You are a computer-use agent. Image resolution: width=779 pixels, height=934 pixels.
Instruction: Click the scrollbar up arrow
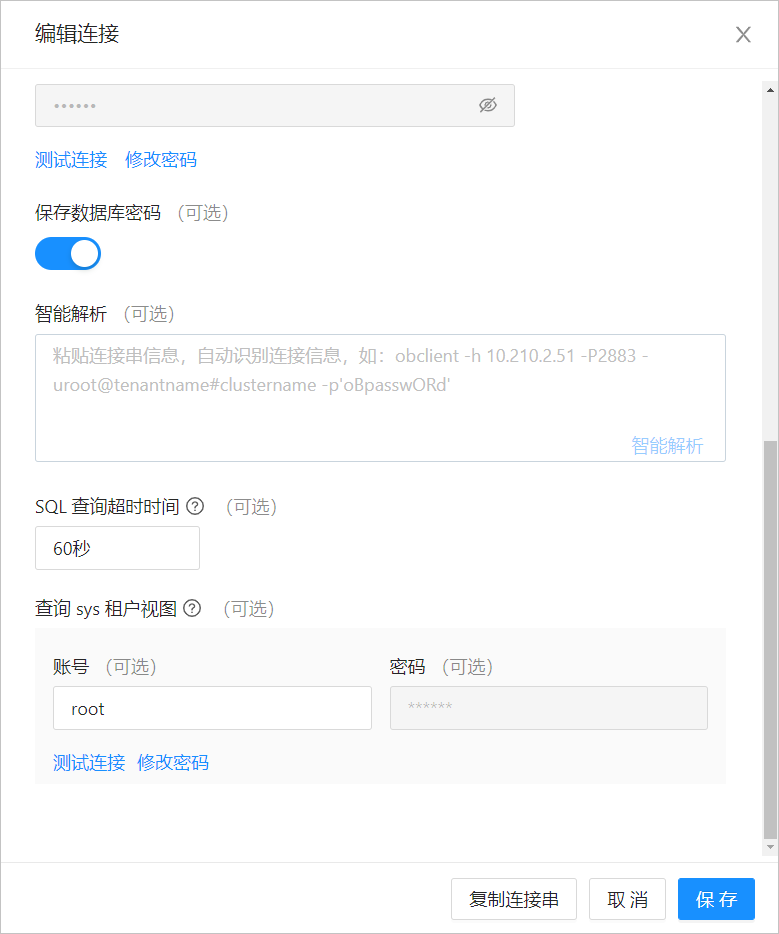pyautogui.click(x=770, y=90)
